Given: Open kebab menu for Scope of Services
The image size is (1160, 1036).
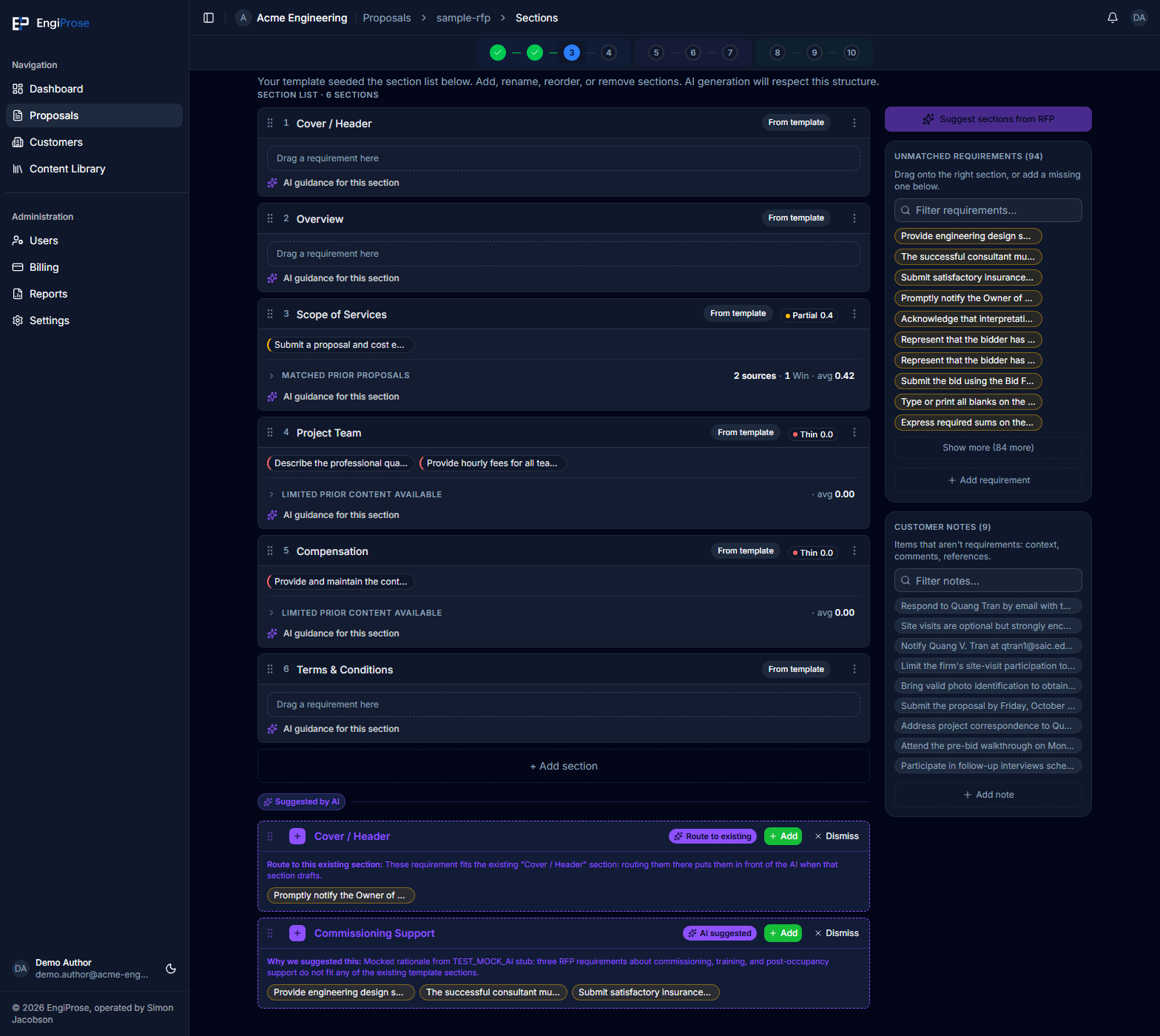Looking at the screenshot, I should 854,314.
